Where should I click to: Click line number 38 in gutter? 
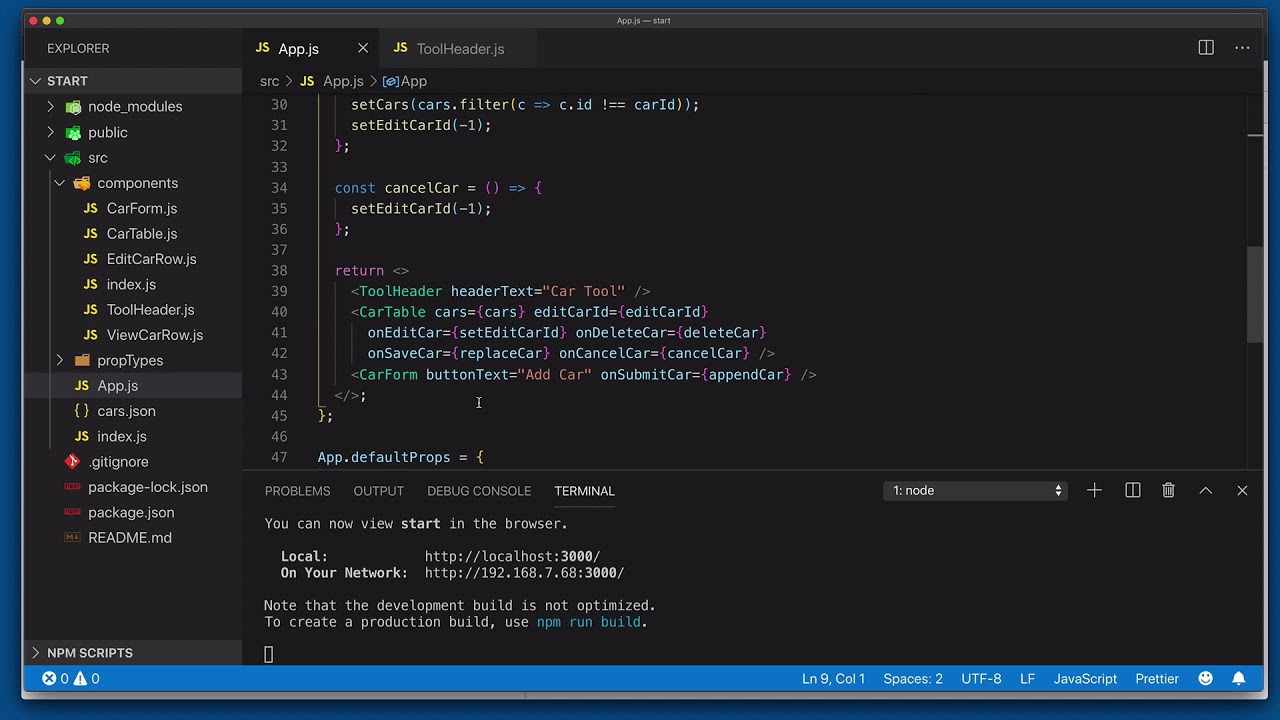click(278, 270)
